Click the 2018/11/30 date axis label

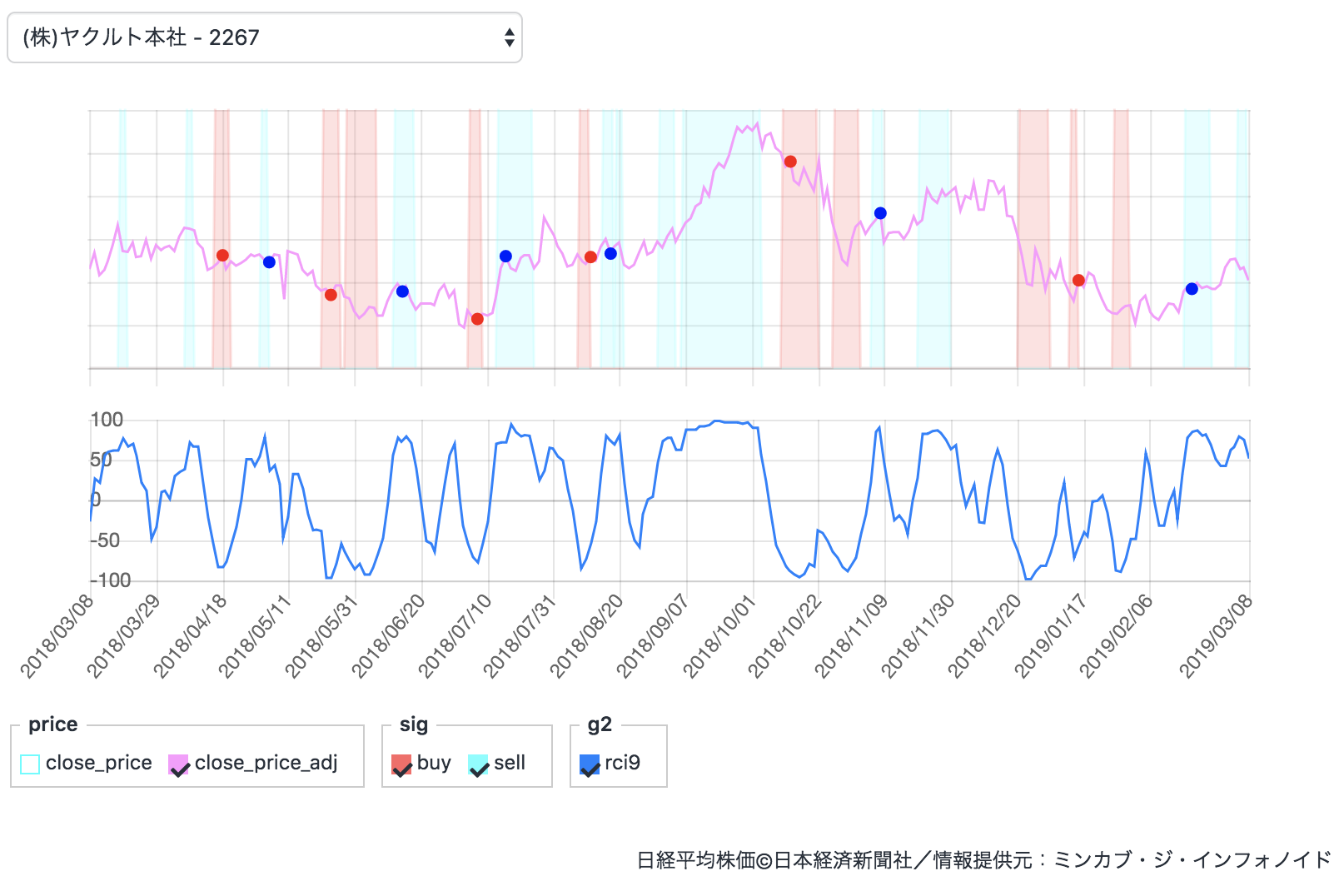pyautogui.click(x=918, y=638)
